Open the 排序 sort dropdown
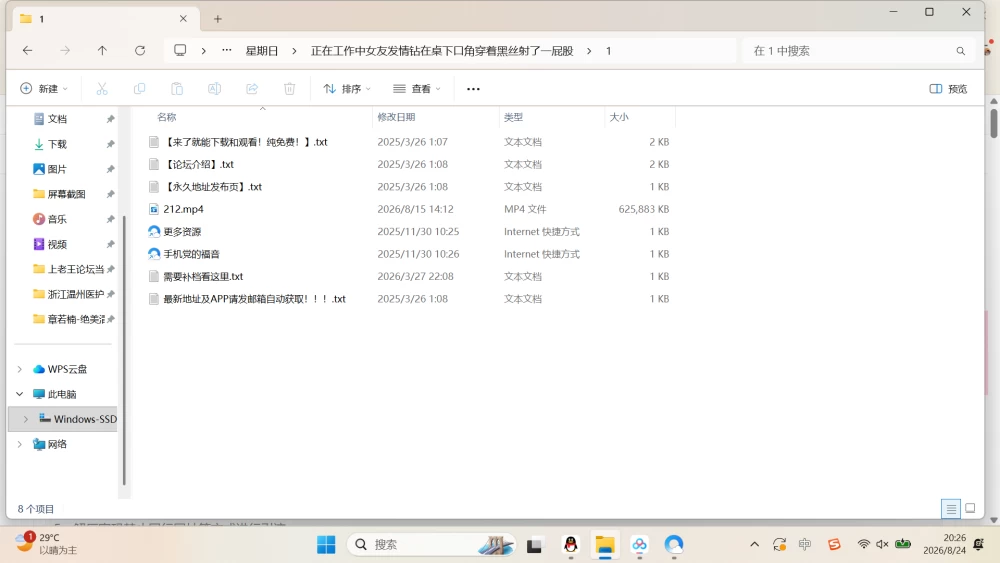 [x=347, y=89]
